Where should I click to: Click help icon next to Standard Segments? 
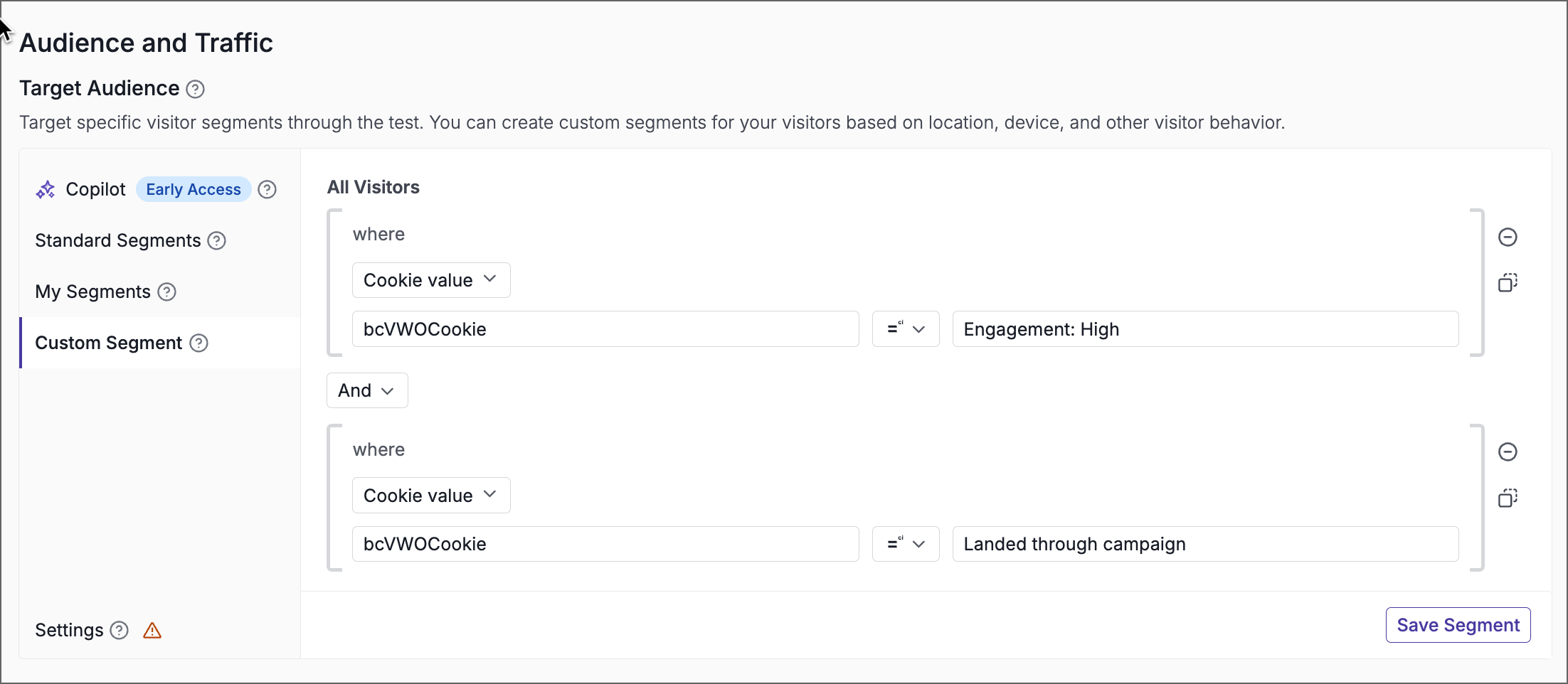[217, 241]
